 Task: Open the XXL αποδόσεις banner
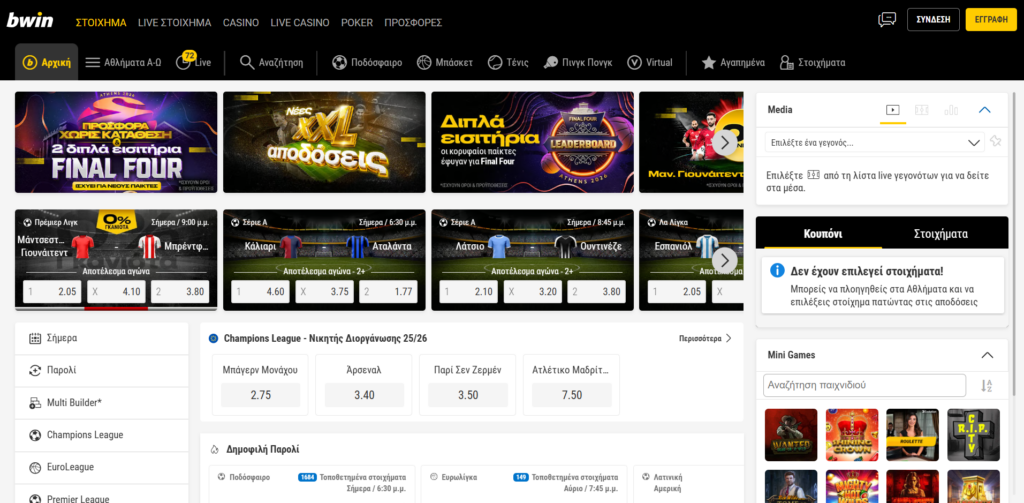(324, 142)
